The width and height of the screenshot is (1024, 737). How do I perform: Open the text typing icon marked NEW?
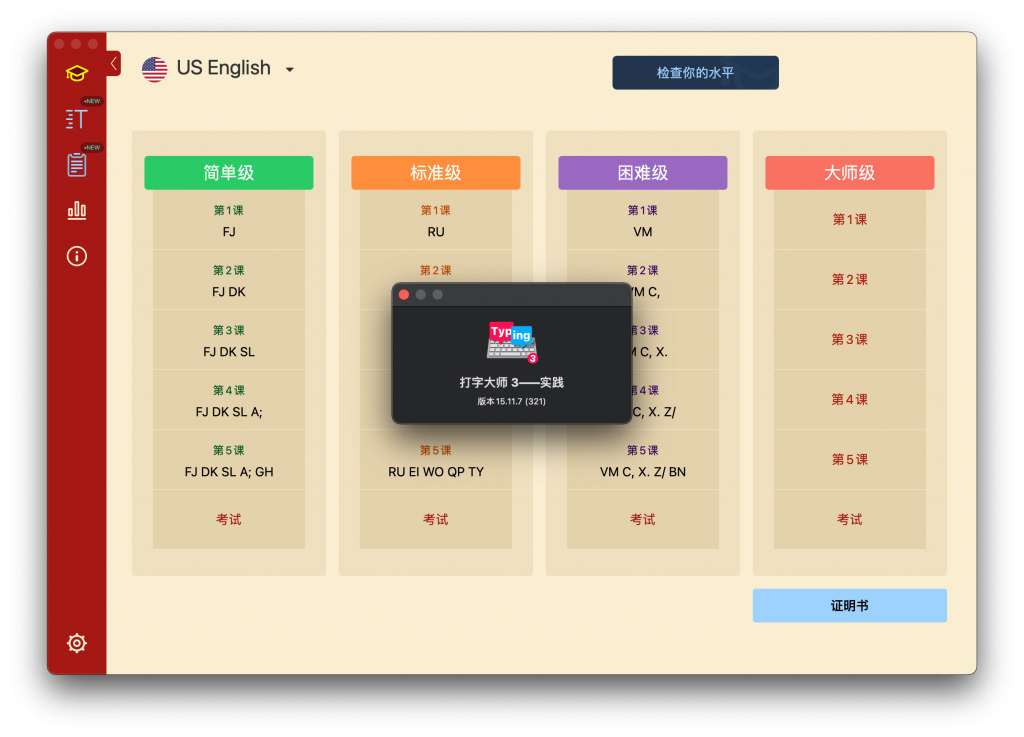tap(76, 119)
